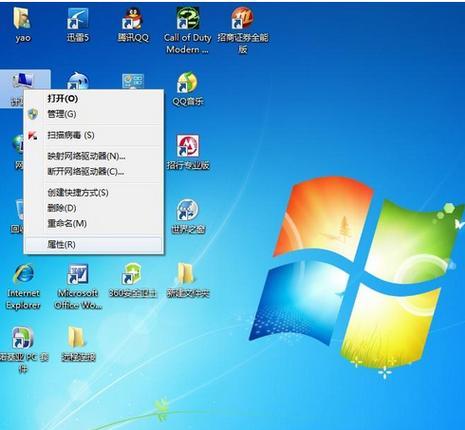This screenshot has height=430, width=465.
Task: Select the control panel icon above the menu
Action: (133, 81)
